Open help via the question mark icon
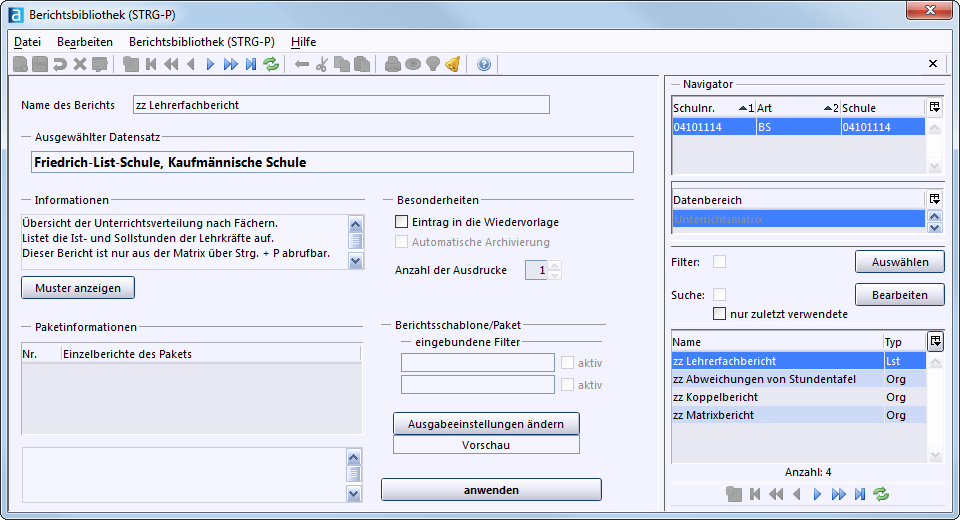Screen dimensions: 960x520 pyautogui.click(x=484, y=65)
